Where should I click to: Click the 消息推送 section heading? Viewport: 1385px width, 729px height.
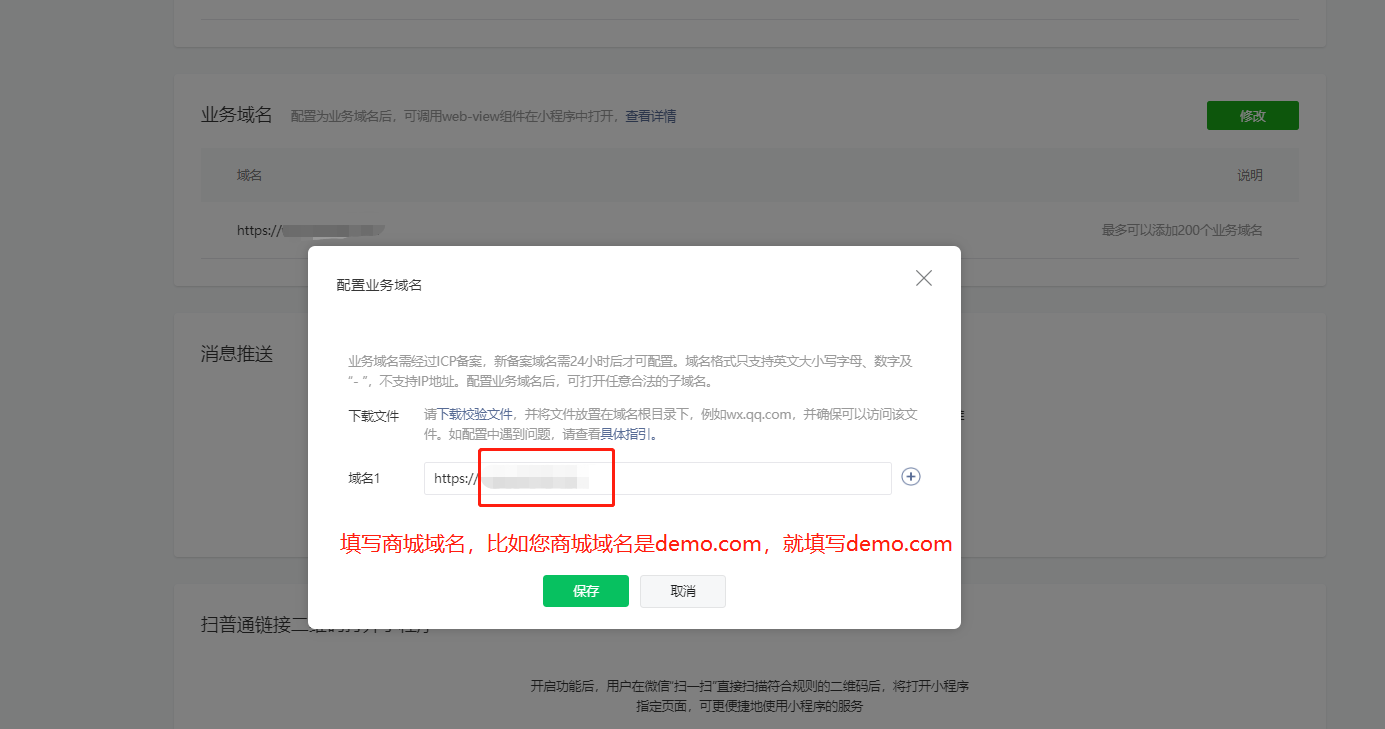pos(237,354)
